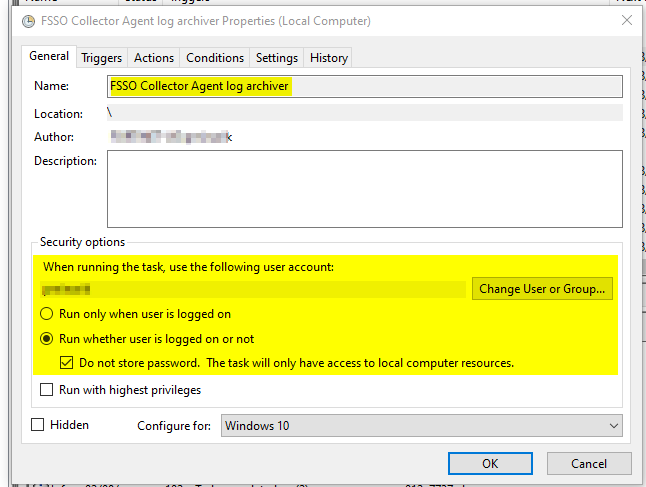
Task: Click the task Name field
Action: tap(365, 86)
